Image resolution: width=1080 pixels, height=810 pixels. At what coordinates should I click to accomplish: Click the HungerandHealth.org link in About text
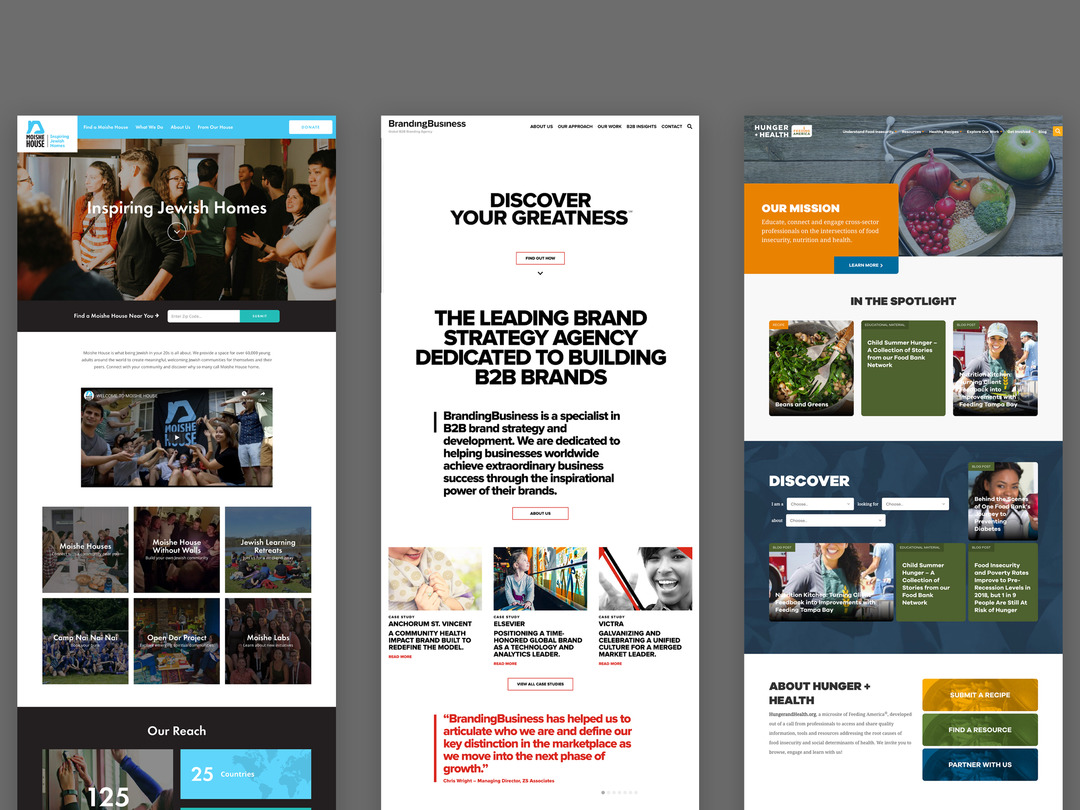(792, 714)
